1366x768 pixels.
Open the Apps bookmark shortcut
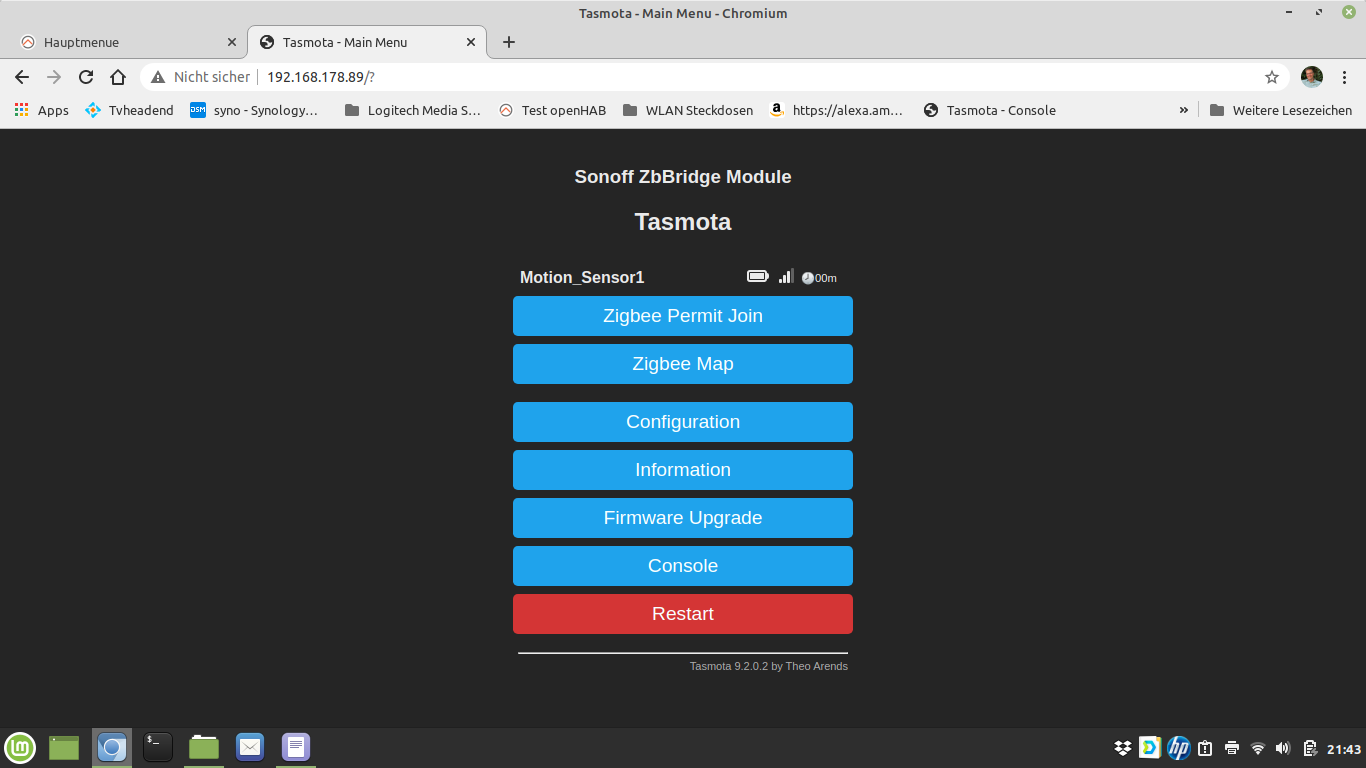[42, 110]
